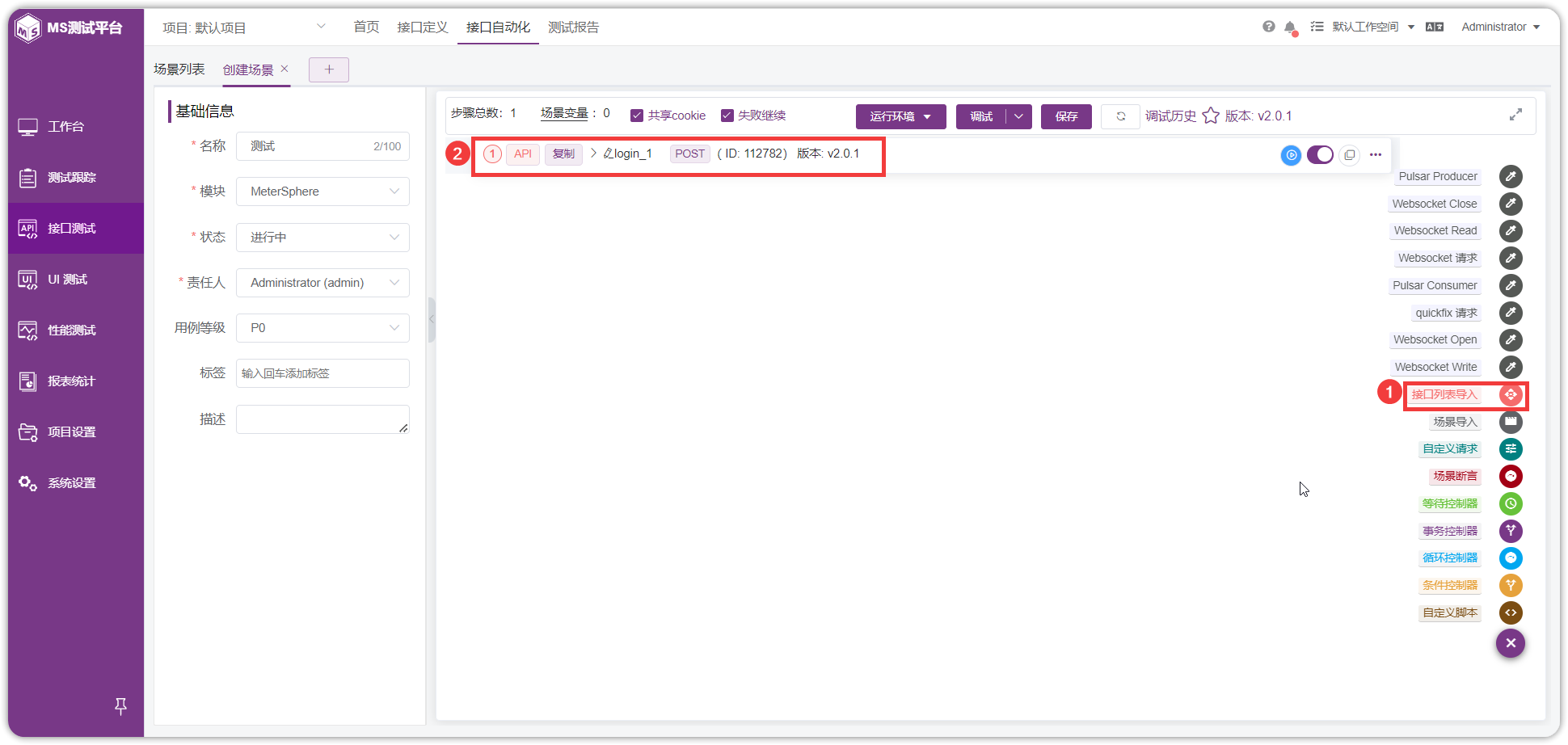The height and width of the screenshot is (745, 1568).
Task: Click the 自定义脚本 brown code icon
Action: pos(1511,612)
